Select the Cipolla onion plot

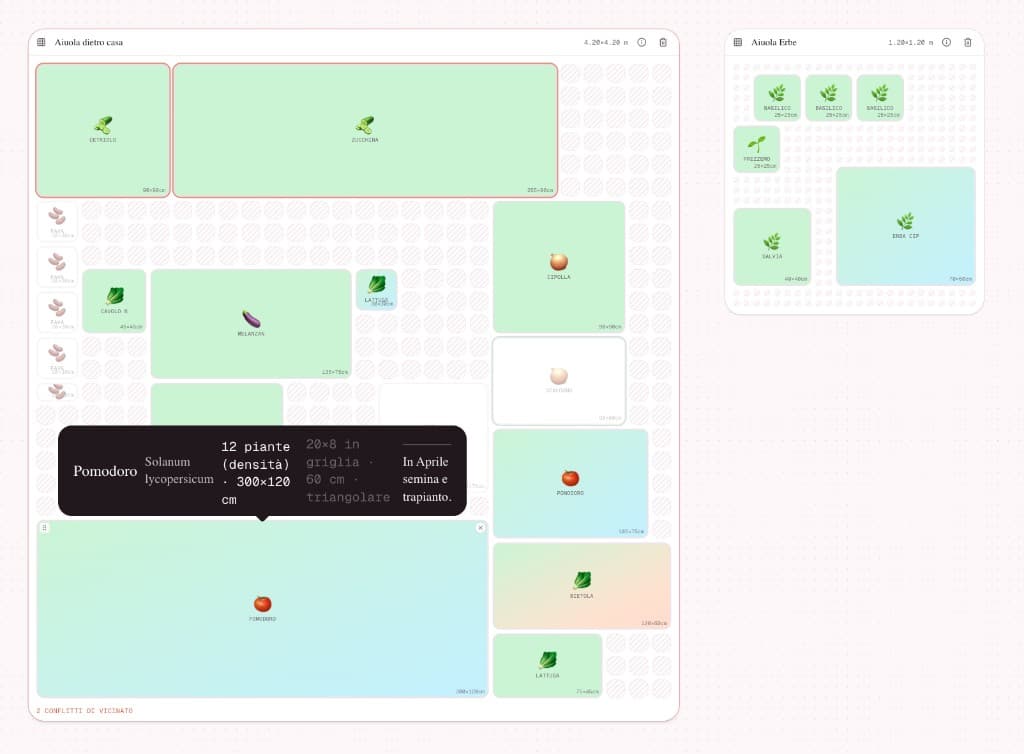(x=558, y=266)
